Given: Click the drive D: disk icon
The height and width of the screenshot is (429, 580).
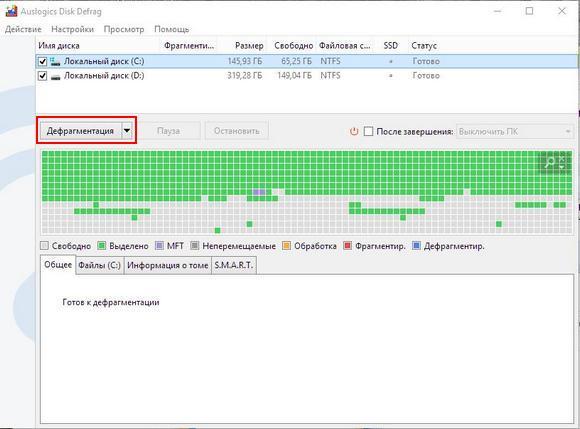Looking at the screenshot, I should (55, 77).
